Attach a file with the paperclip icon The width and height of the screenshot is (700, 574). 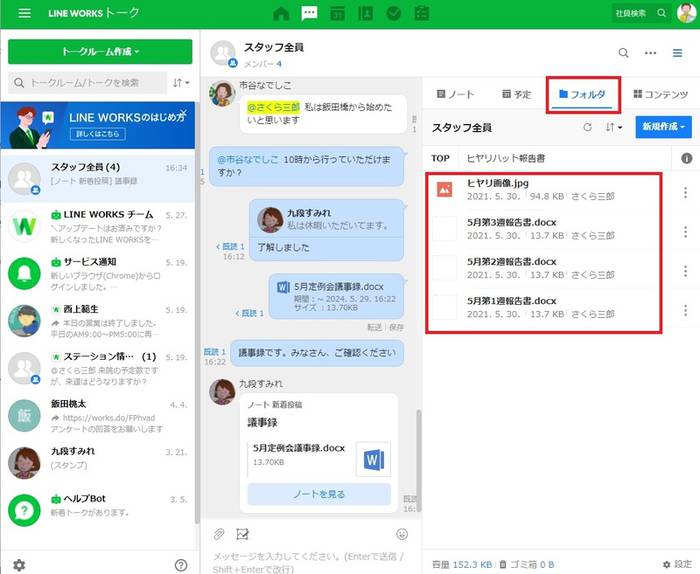tap(218, 534)
